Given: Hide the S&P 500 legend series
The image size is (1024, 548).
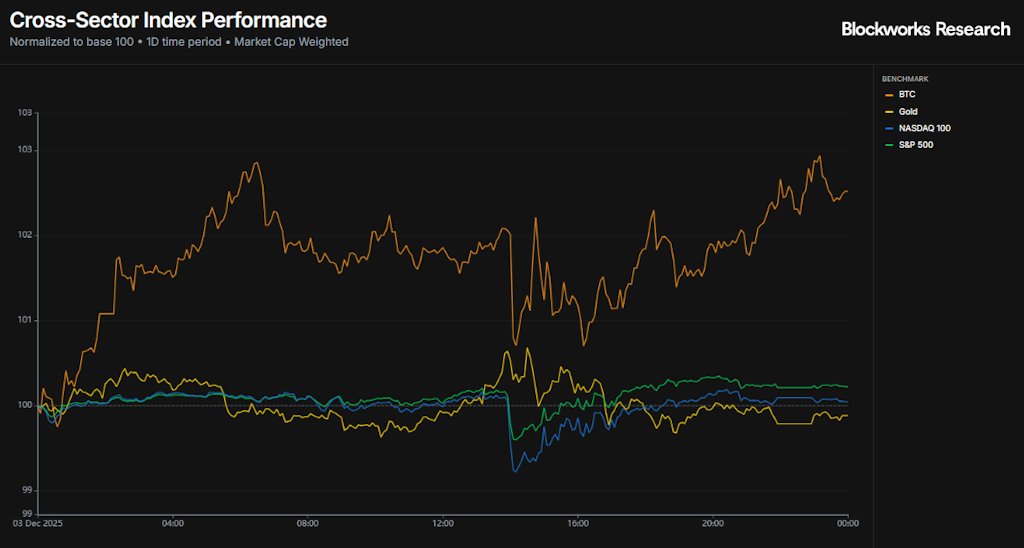Looking at the screenshot, I should click(x=915, y=145).
